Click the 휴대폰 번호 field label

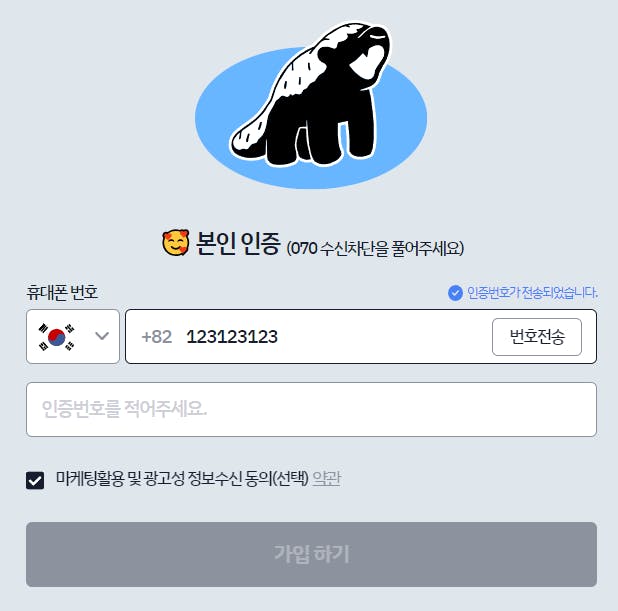[62, 292]
